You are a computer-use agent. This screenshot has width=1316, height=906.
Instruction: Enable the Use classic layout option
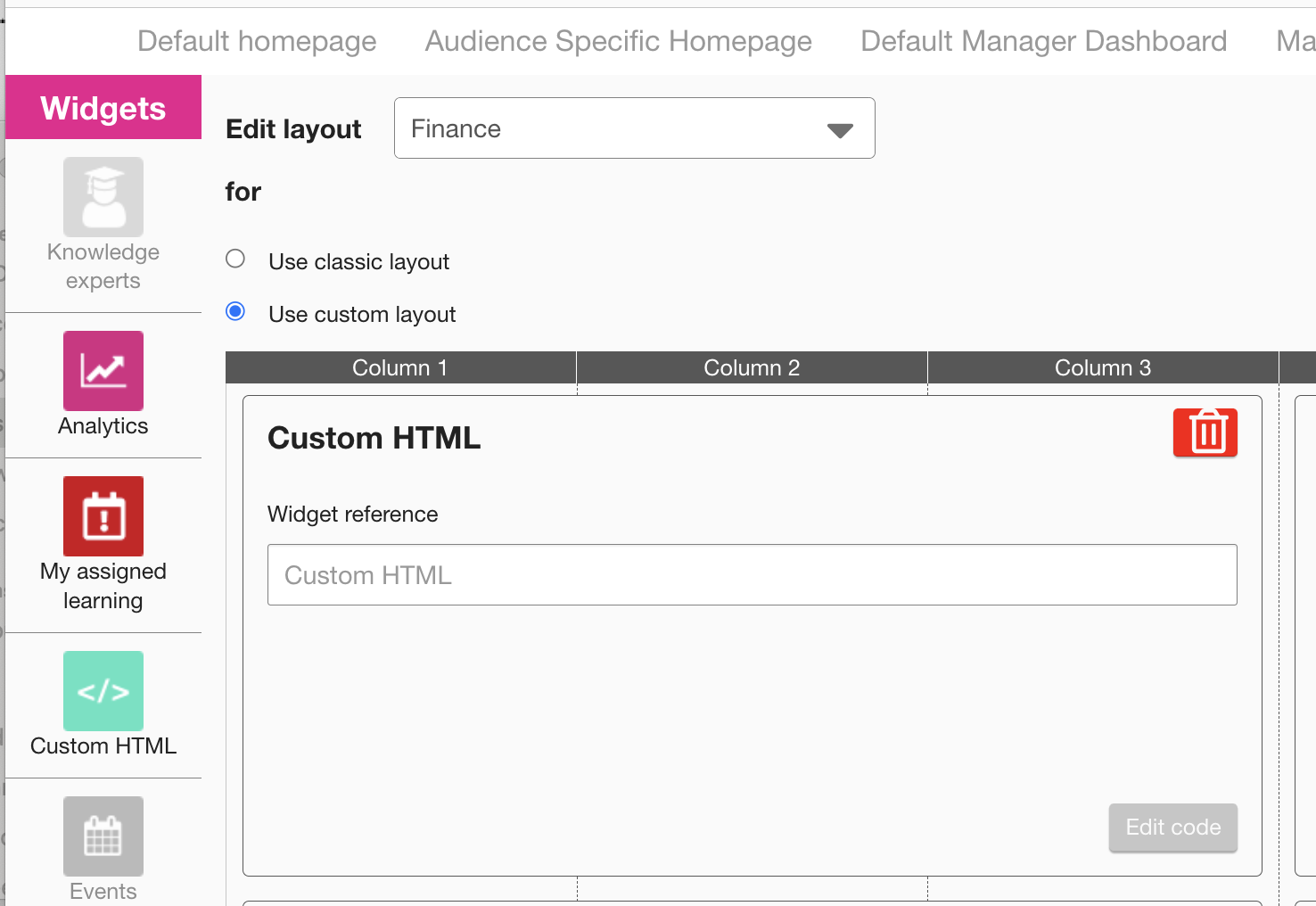[x=235, y=259]
